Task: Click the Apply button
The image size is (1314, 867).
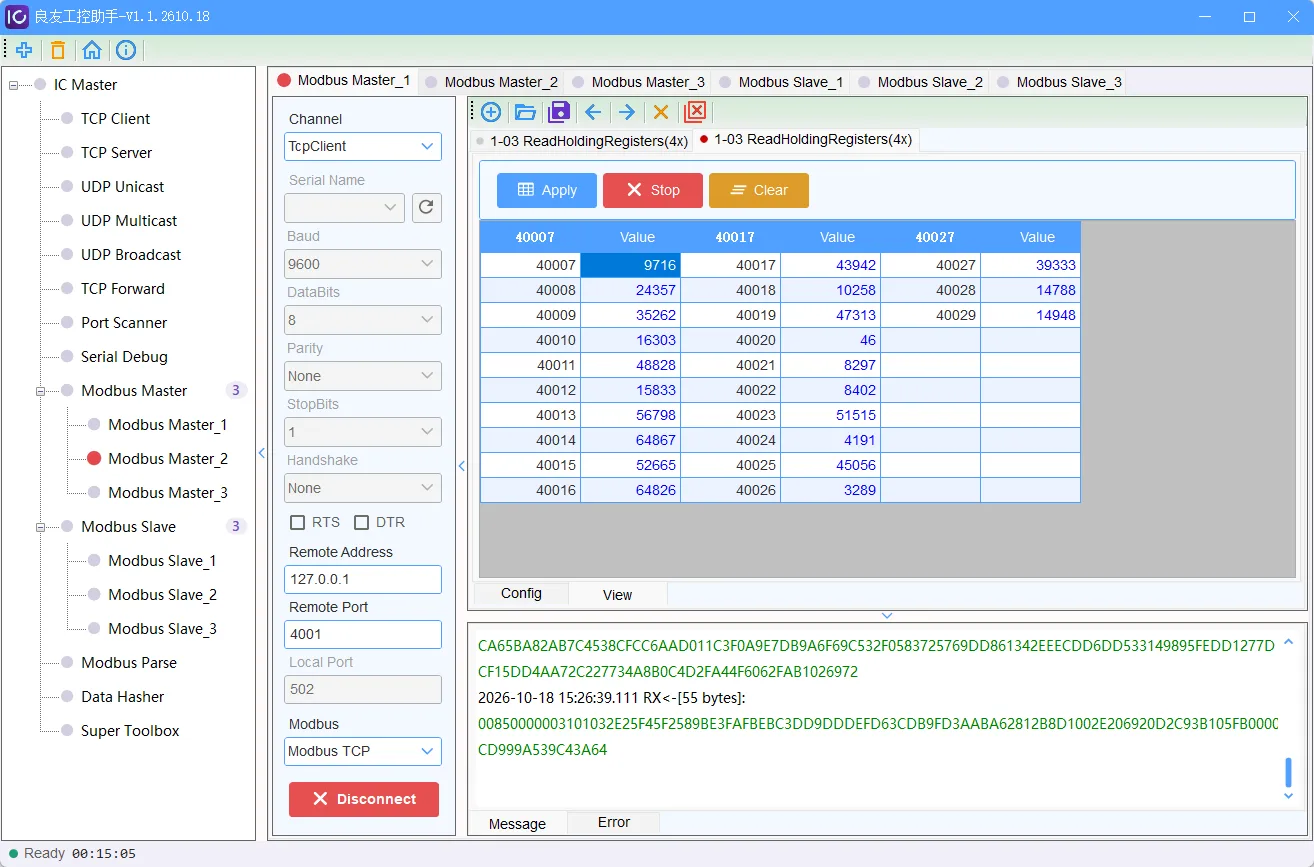Action: tap(547, 190)
